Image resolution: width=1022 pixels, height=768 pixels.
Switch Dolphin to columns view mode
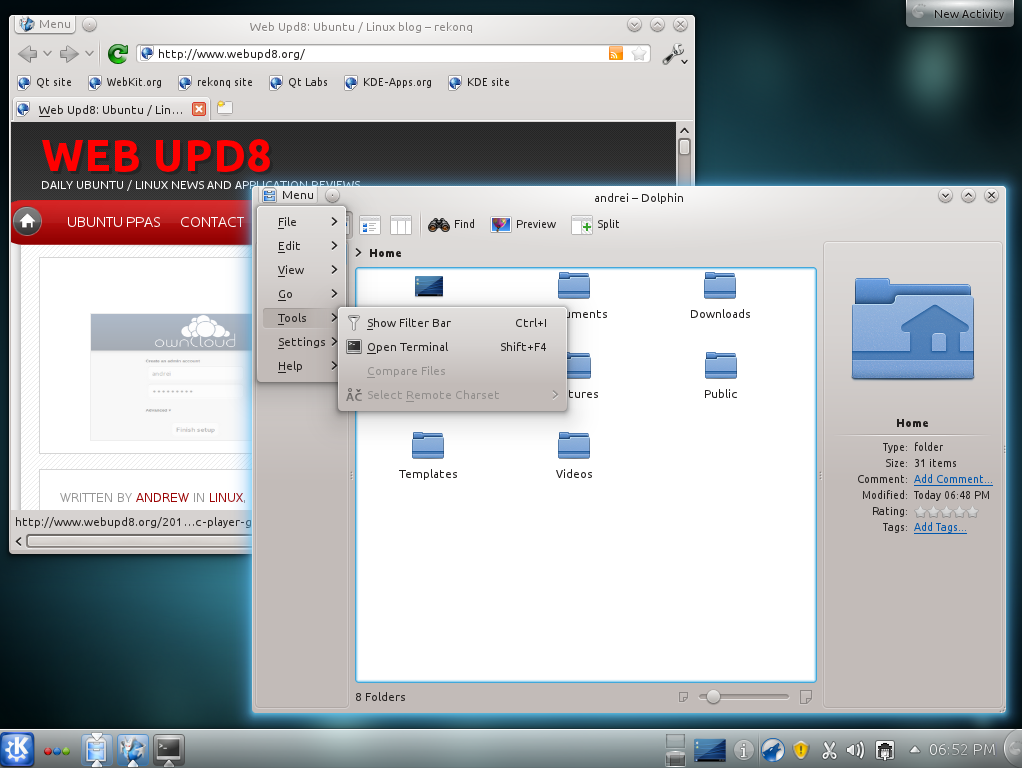click(400, 225)
